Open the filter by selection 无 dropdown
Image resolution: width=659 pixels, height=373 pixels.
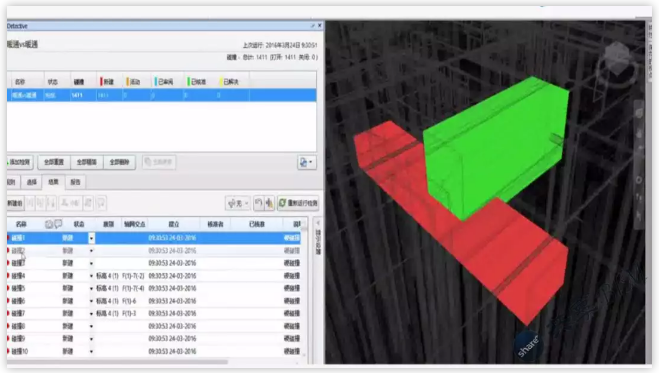238,203
